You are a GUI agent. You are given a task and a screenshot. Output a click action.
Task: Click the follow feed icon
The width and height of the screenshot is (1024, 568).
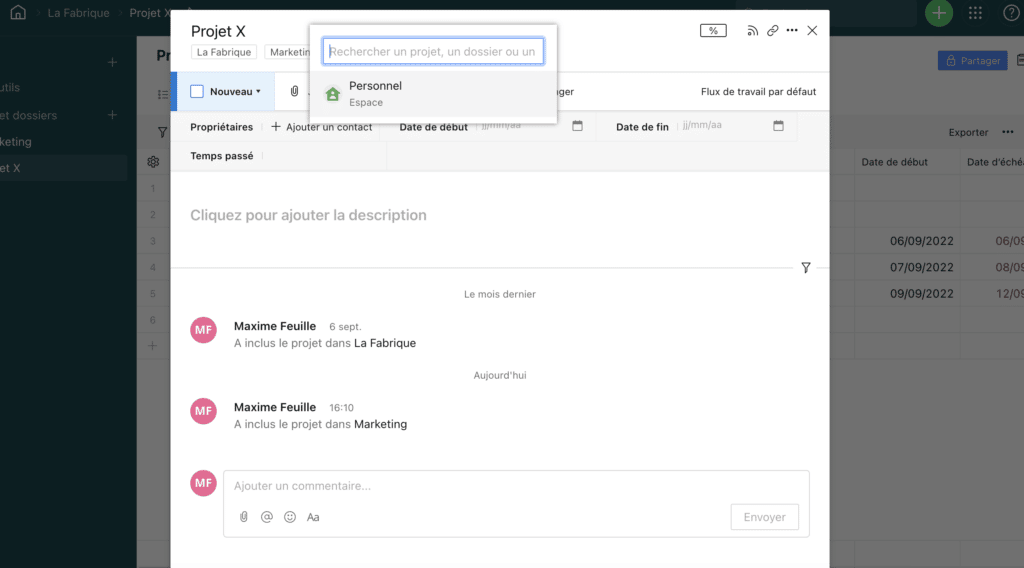(x=753, y=31)
